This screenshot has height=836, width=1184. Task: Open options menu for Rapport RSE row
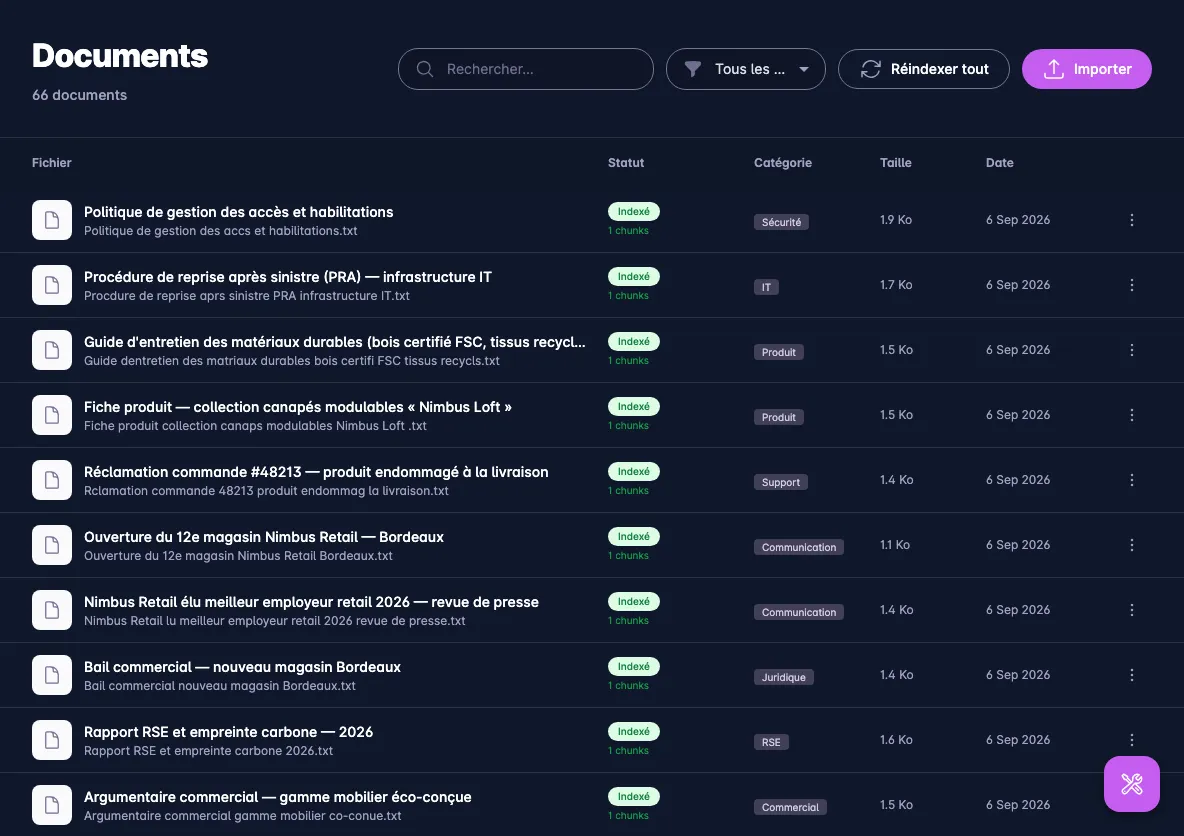coord(1131,739)
